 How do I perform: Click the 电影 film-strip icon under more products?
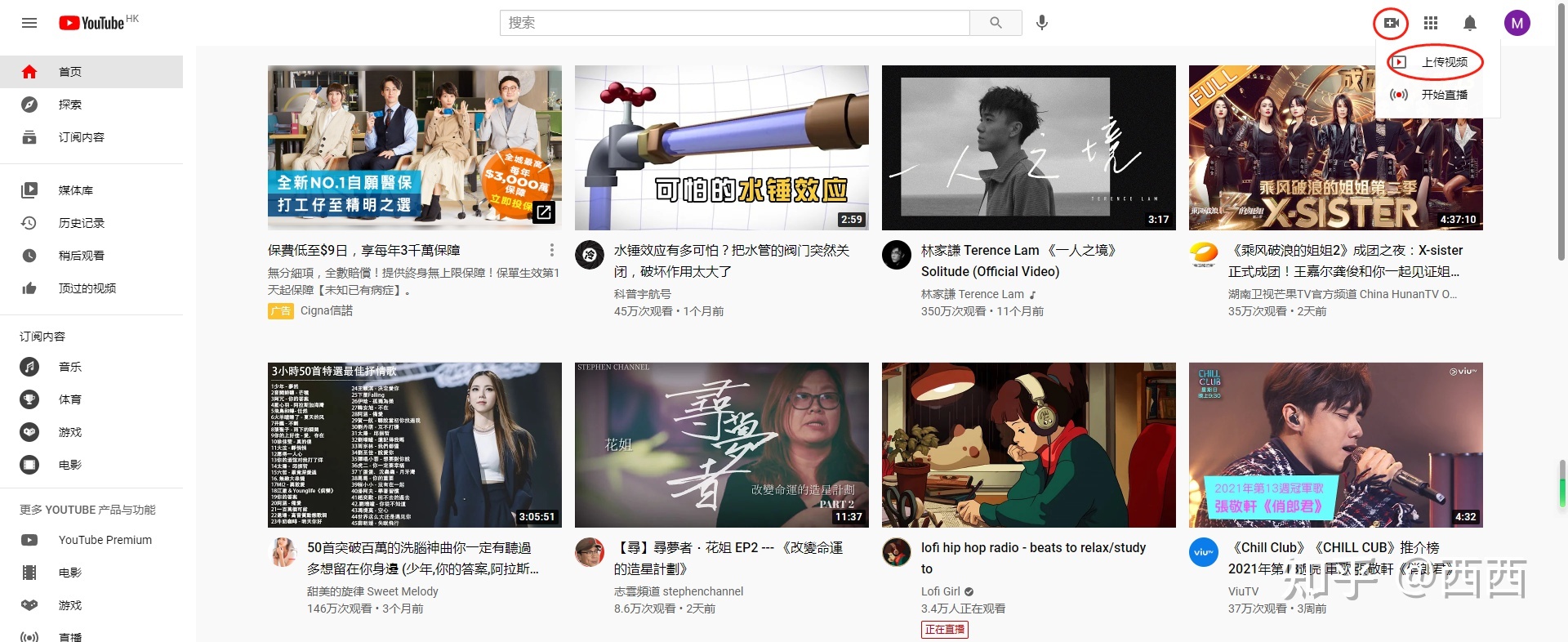coord(29,573)
